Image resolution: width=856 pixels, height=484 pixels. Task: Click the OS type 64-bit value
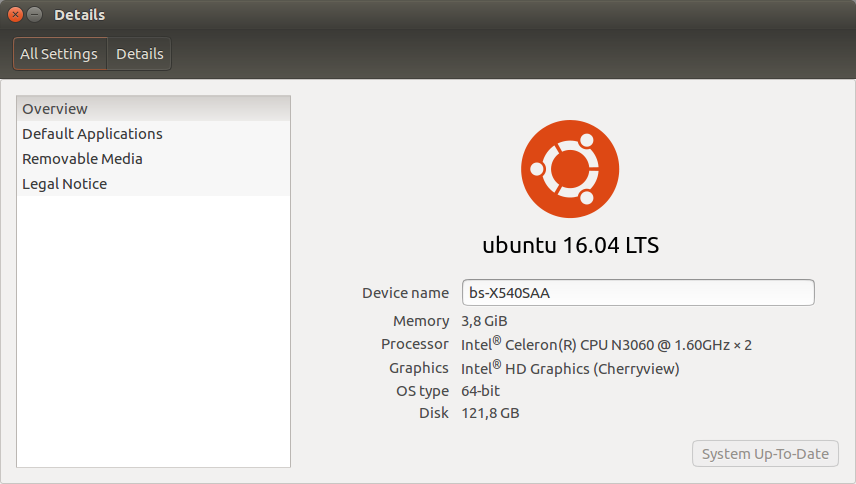(x=480, y=391)
